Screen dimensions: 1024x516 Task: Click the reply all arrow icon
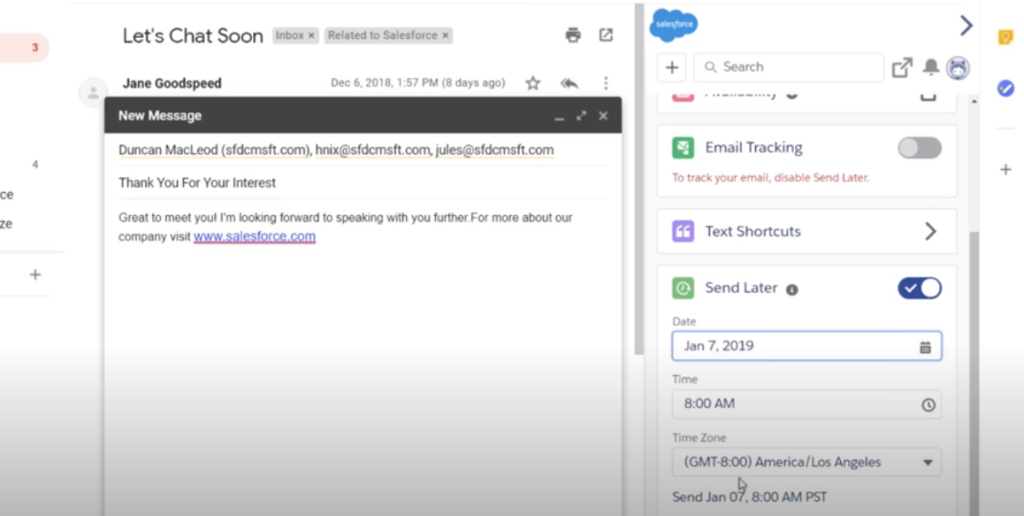(570, 83)
